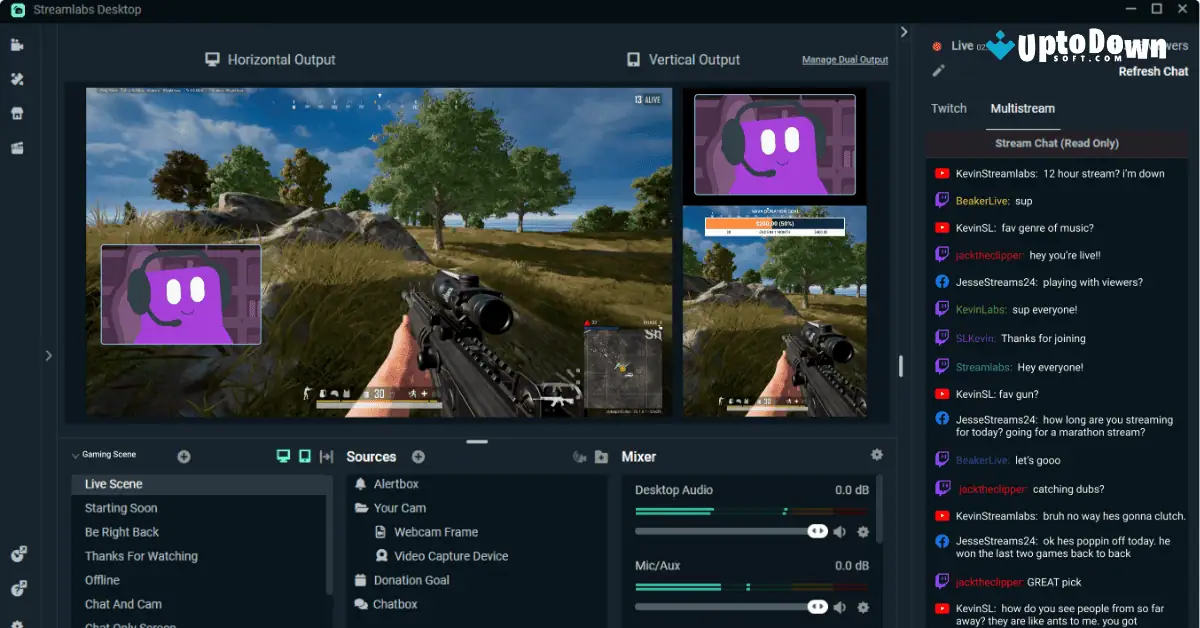The image size is (1200, 628).
Task: Collapse the Your Cam source group
Action: pyautogui.click(x=360, y=507)
